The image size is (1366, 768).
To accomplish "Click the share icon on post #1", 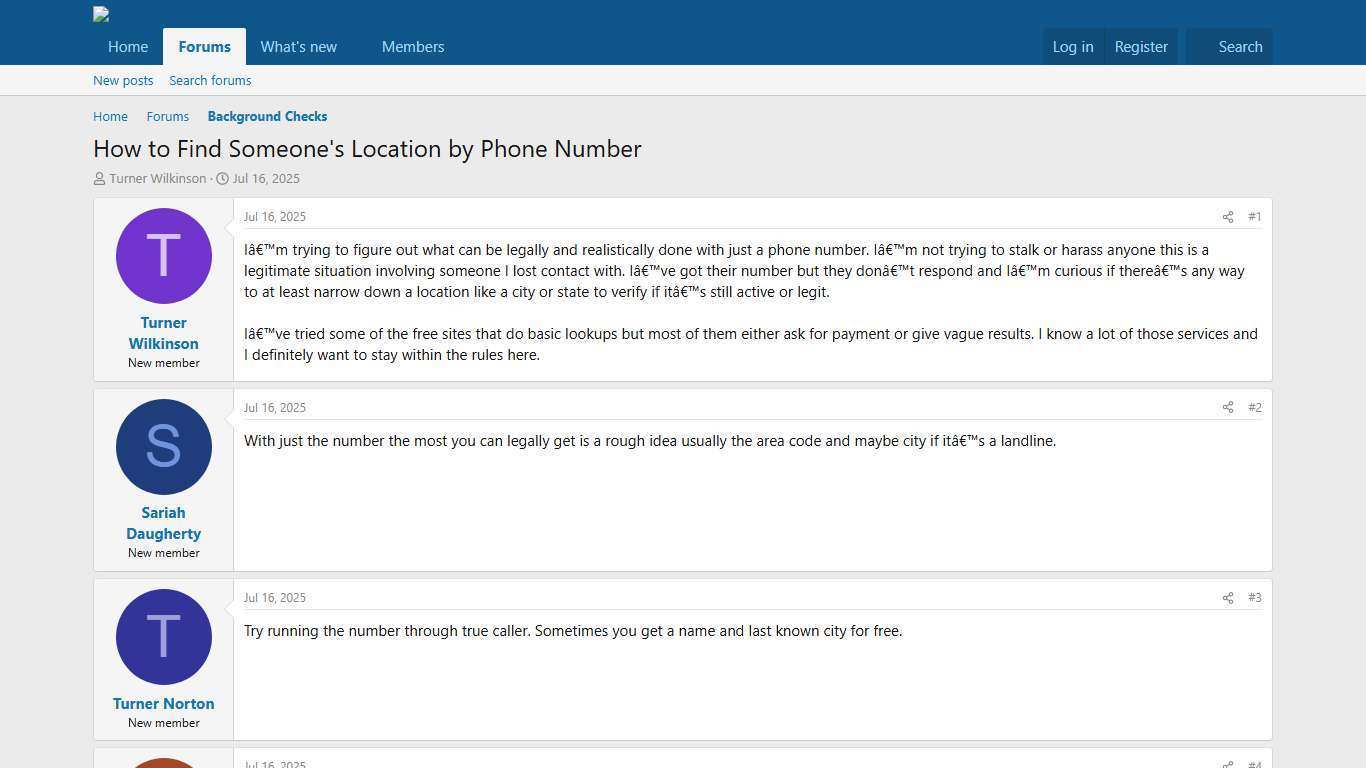I will [1228, 216].
